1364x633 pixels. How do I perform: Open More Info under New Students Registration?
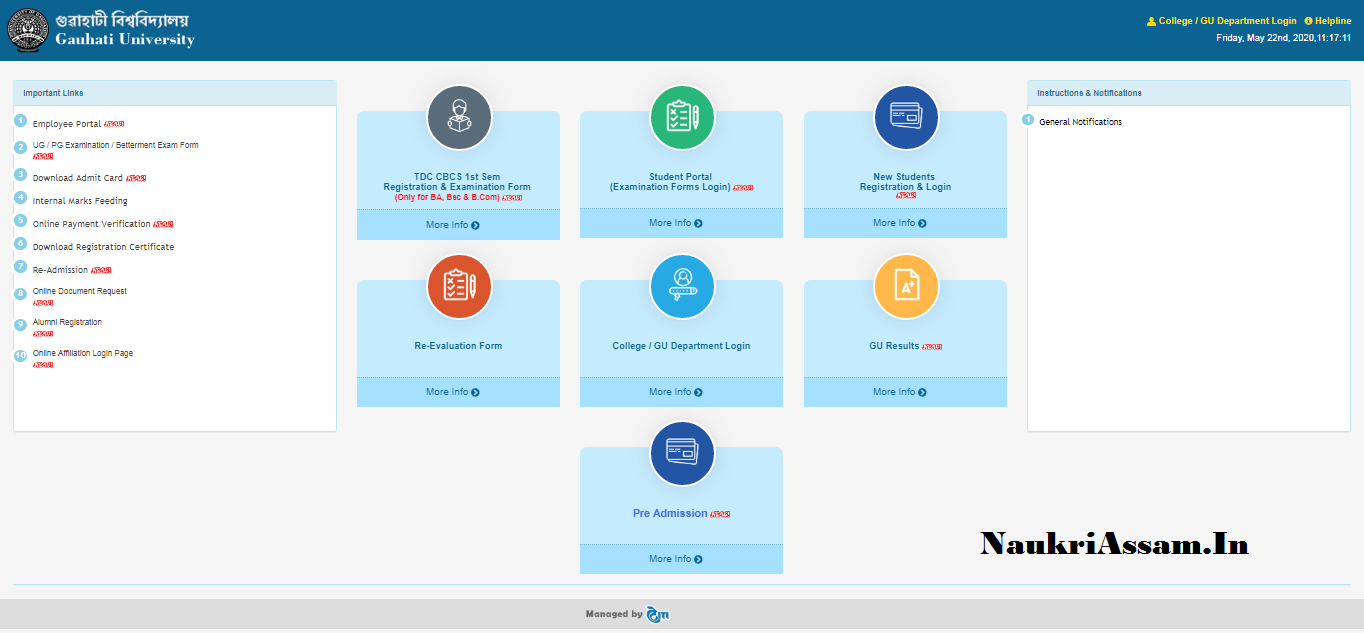coord(900,223)
